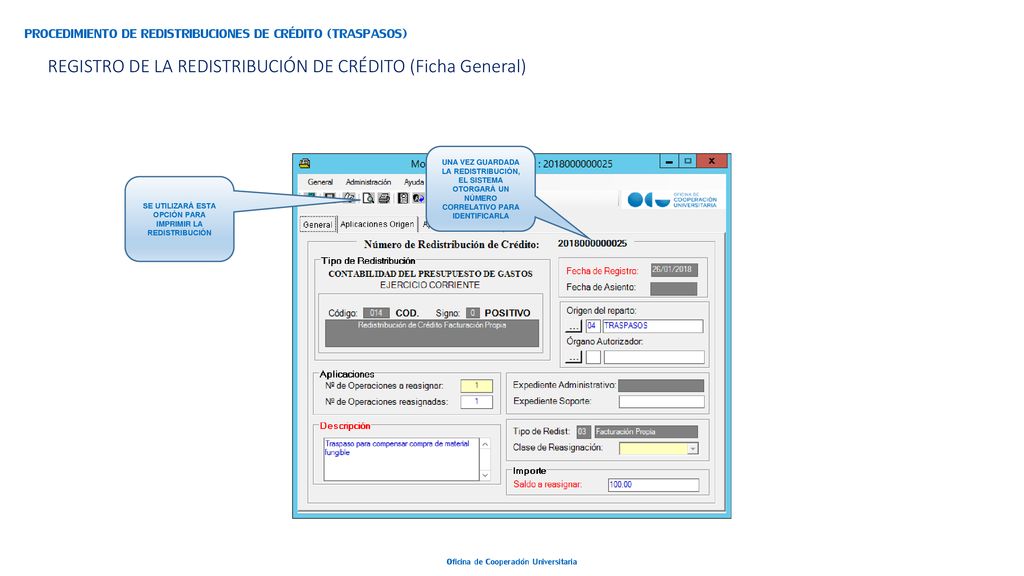Viewport: 1024px width, 576px height.
Task: Click the Origen del reparto code field 04
Action: (592, 326)
